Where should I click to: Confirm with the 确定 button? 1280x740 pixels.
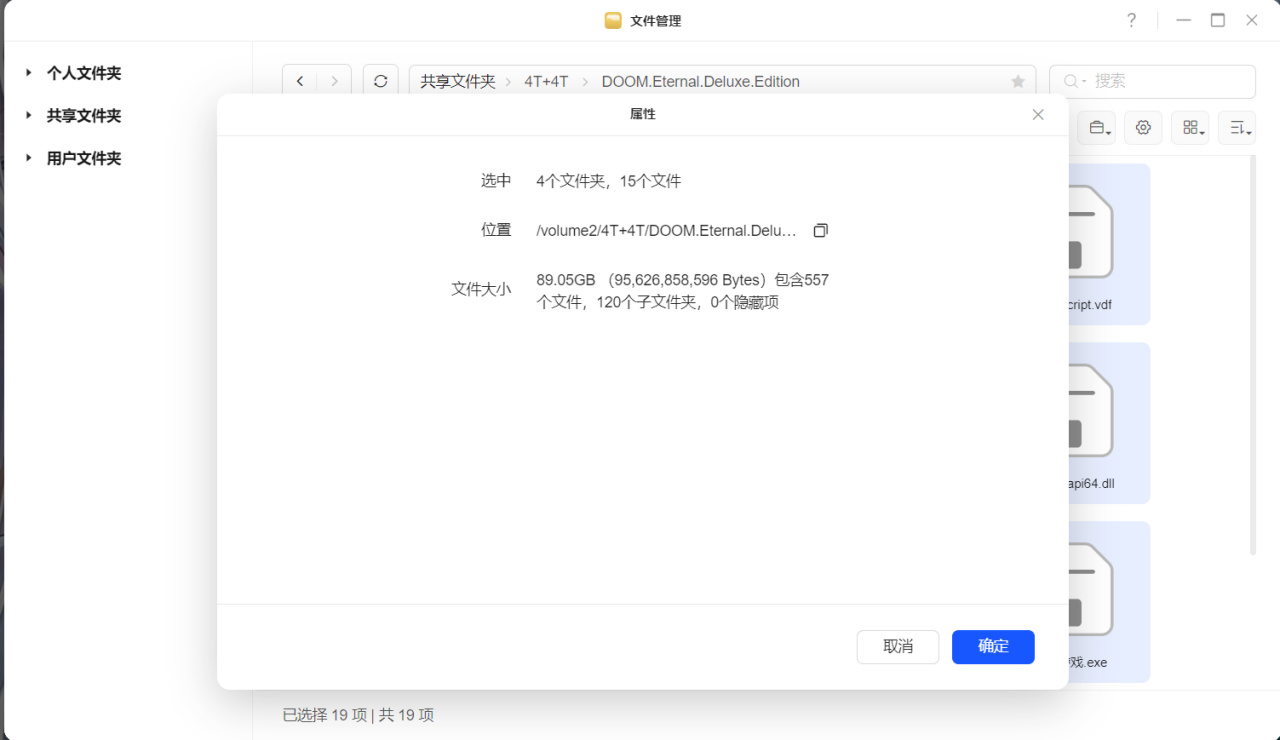993,647
